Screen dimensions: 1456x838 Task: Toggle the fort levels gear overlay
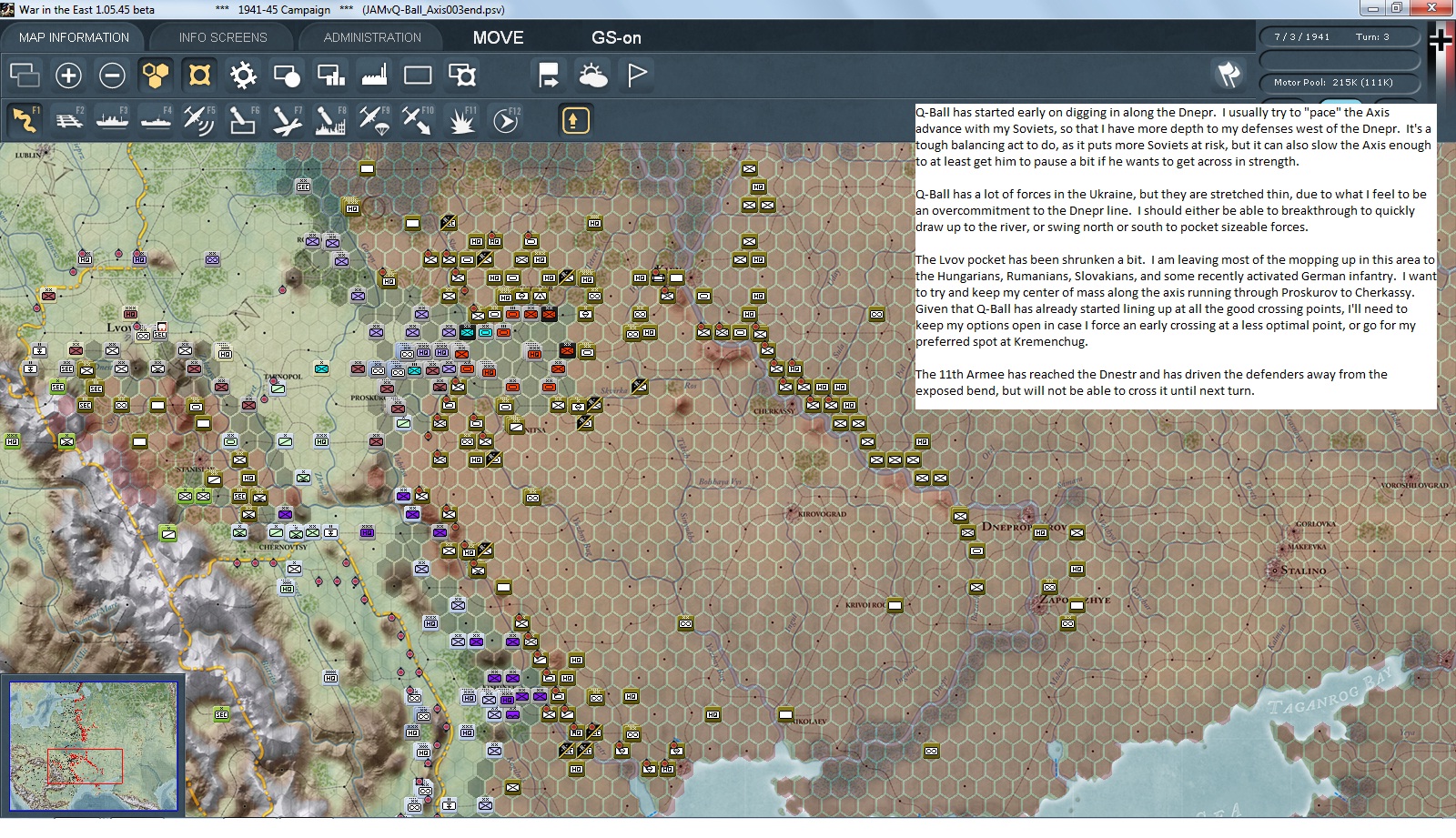[x=243, y=76]
